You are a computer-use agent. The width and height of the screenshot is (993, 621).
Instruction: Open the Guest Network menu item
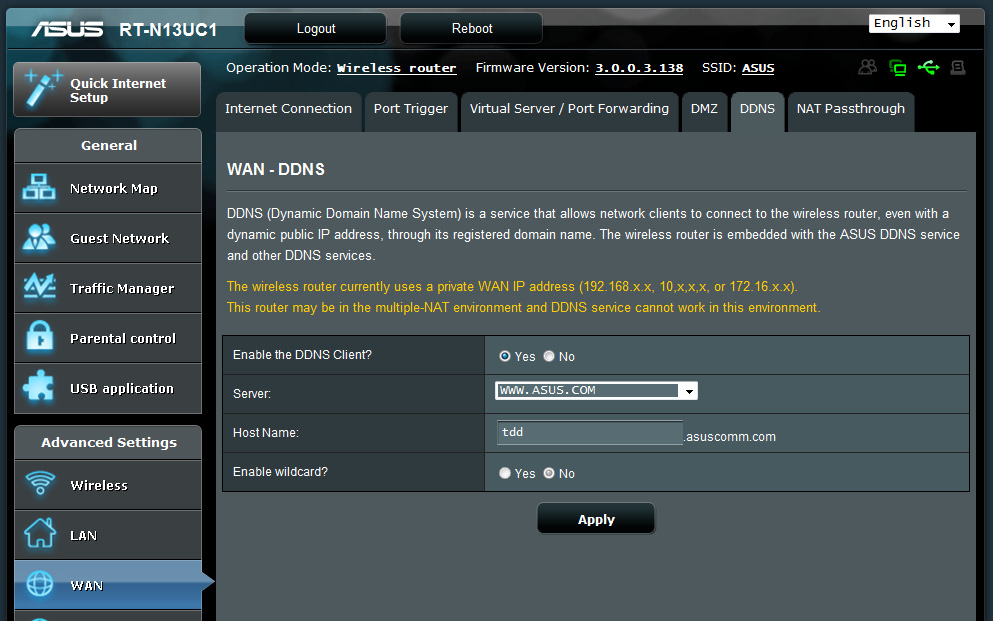pyautogui.click(x=108, y=238)
